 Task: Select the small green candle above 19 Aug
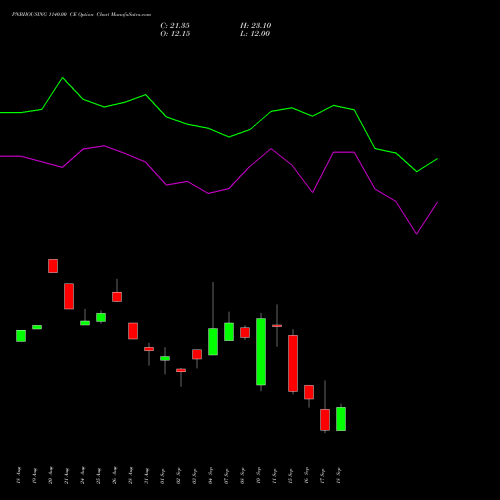(x=37, y=327)
